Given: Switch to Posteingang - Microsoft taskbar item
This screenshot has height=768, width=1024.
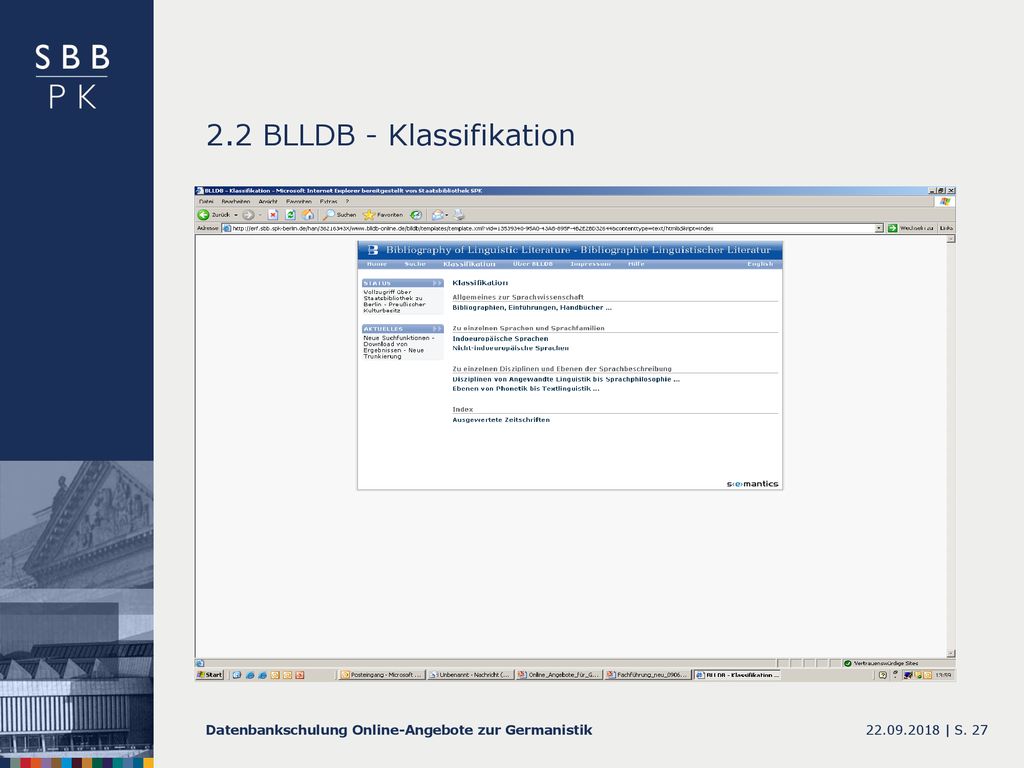Looking at the screenshot, I should [382, 675].
